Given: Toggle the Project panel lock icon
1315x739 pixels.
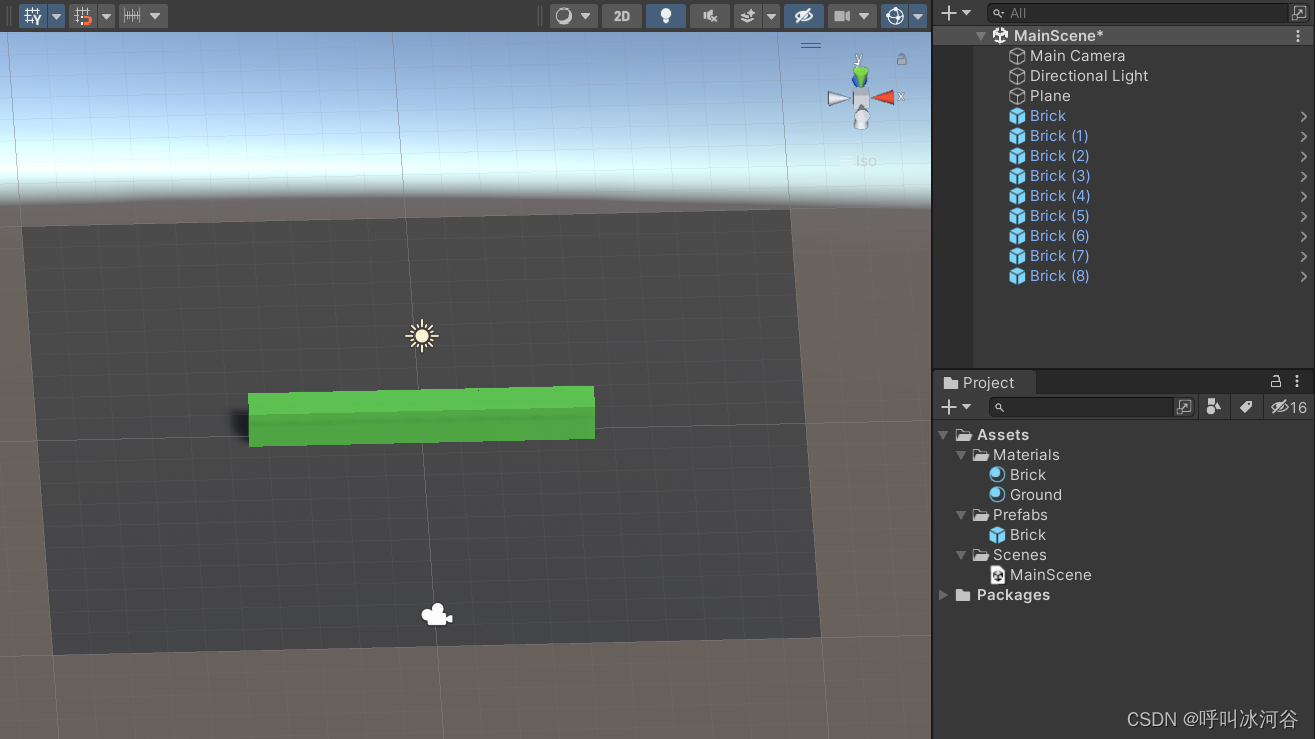Looking at the screenshot, I should click(1276, 381).
